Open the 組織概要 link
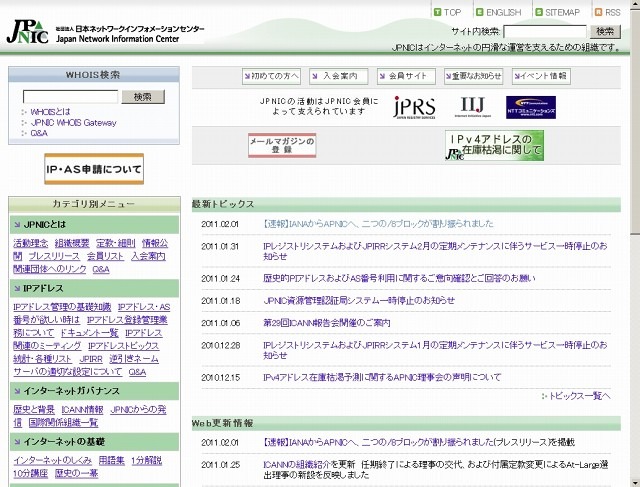The image size is (640, 487). [72, 243]
